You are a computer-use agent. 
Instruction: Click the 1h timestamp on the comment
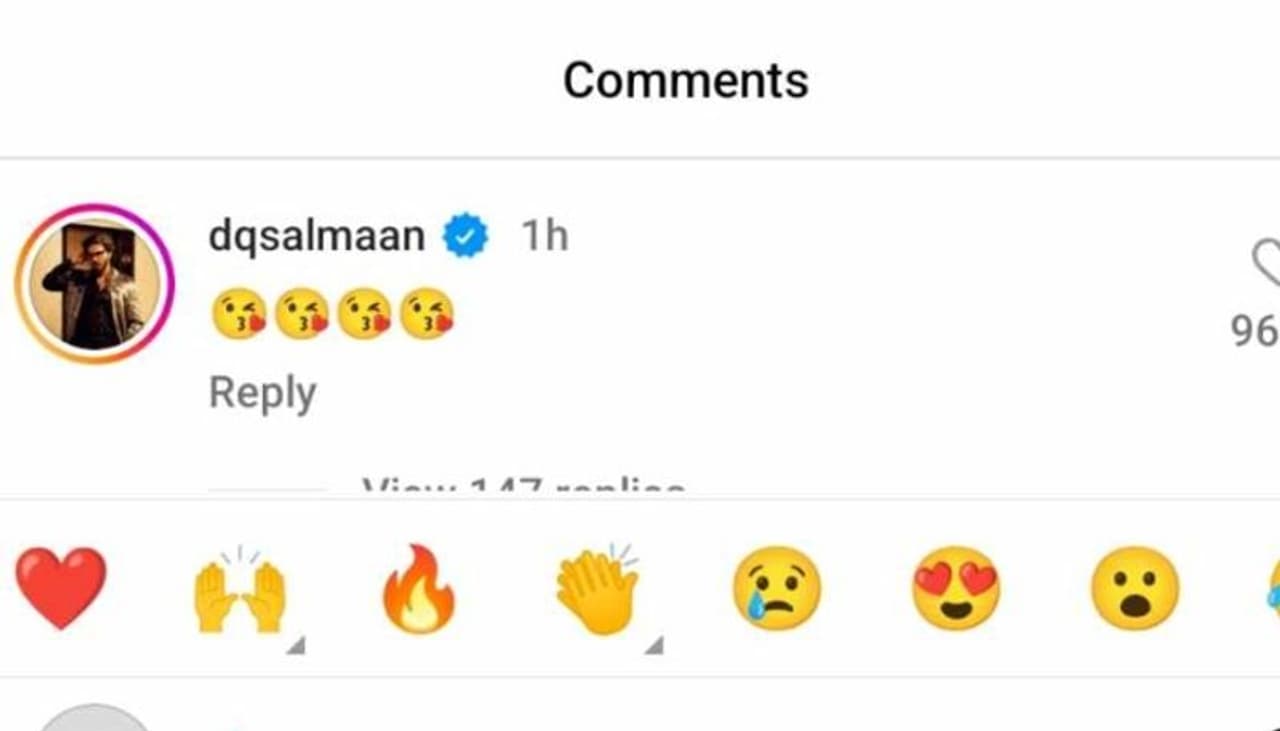coord(544,237)
